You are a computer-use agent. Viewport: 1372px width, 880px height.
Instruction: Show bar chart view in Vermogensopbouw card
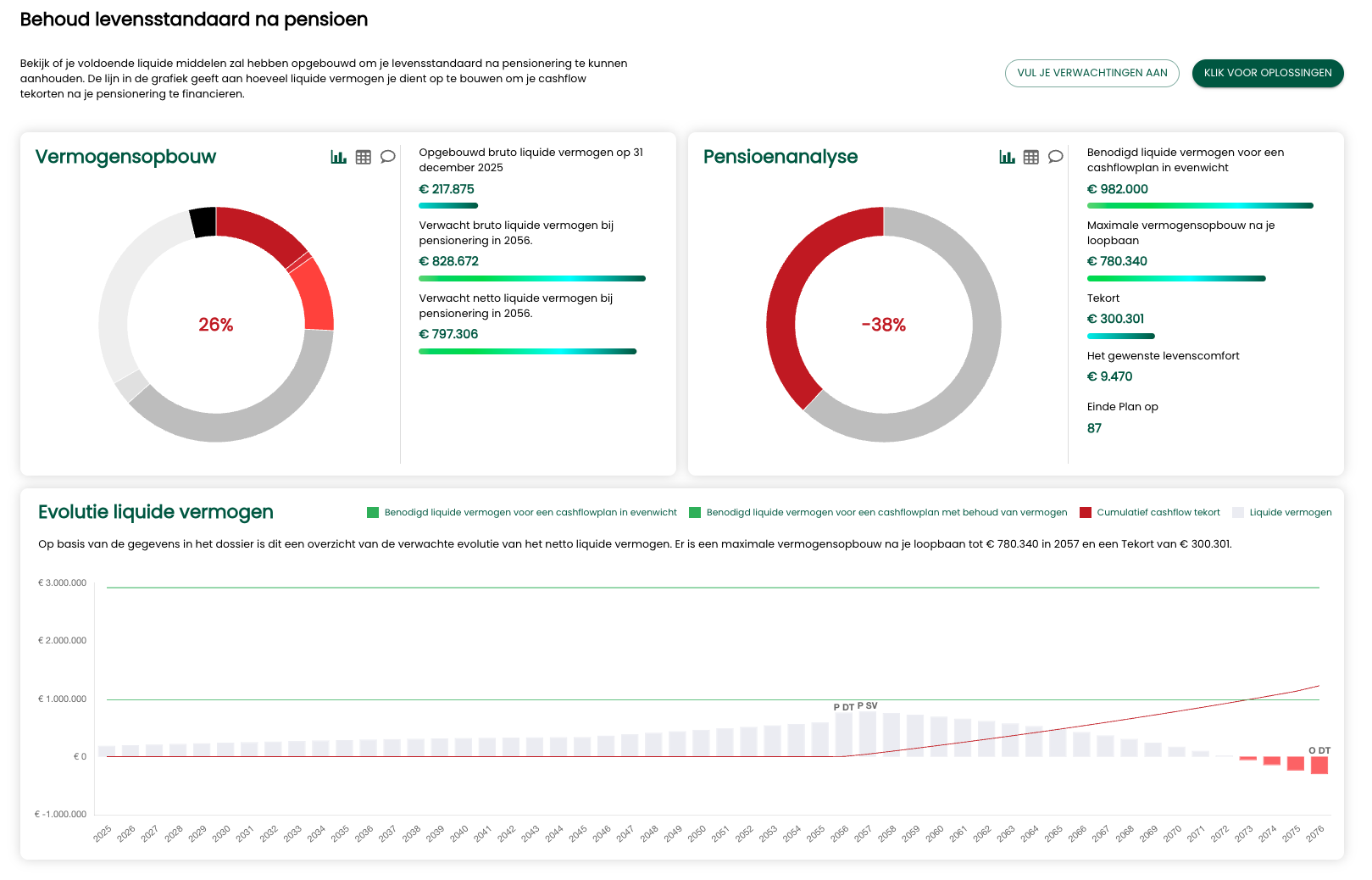(338, 157)
